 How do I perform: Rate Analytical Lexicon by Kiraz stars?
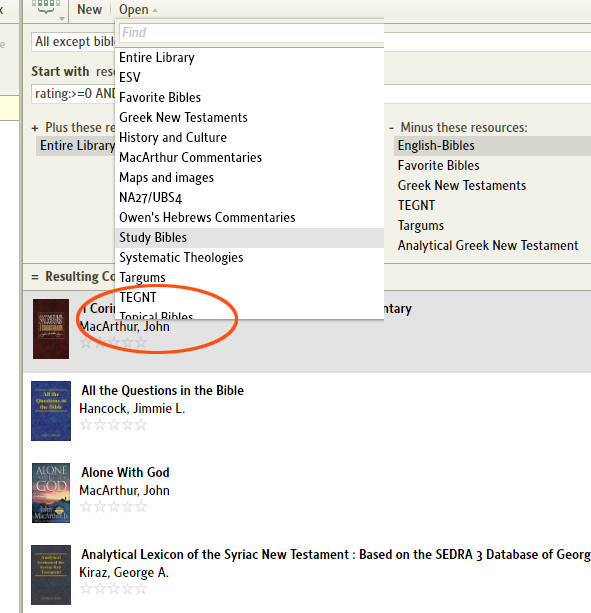113,589
